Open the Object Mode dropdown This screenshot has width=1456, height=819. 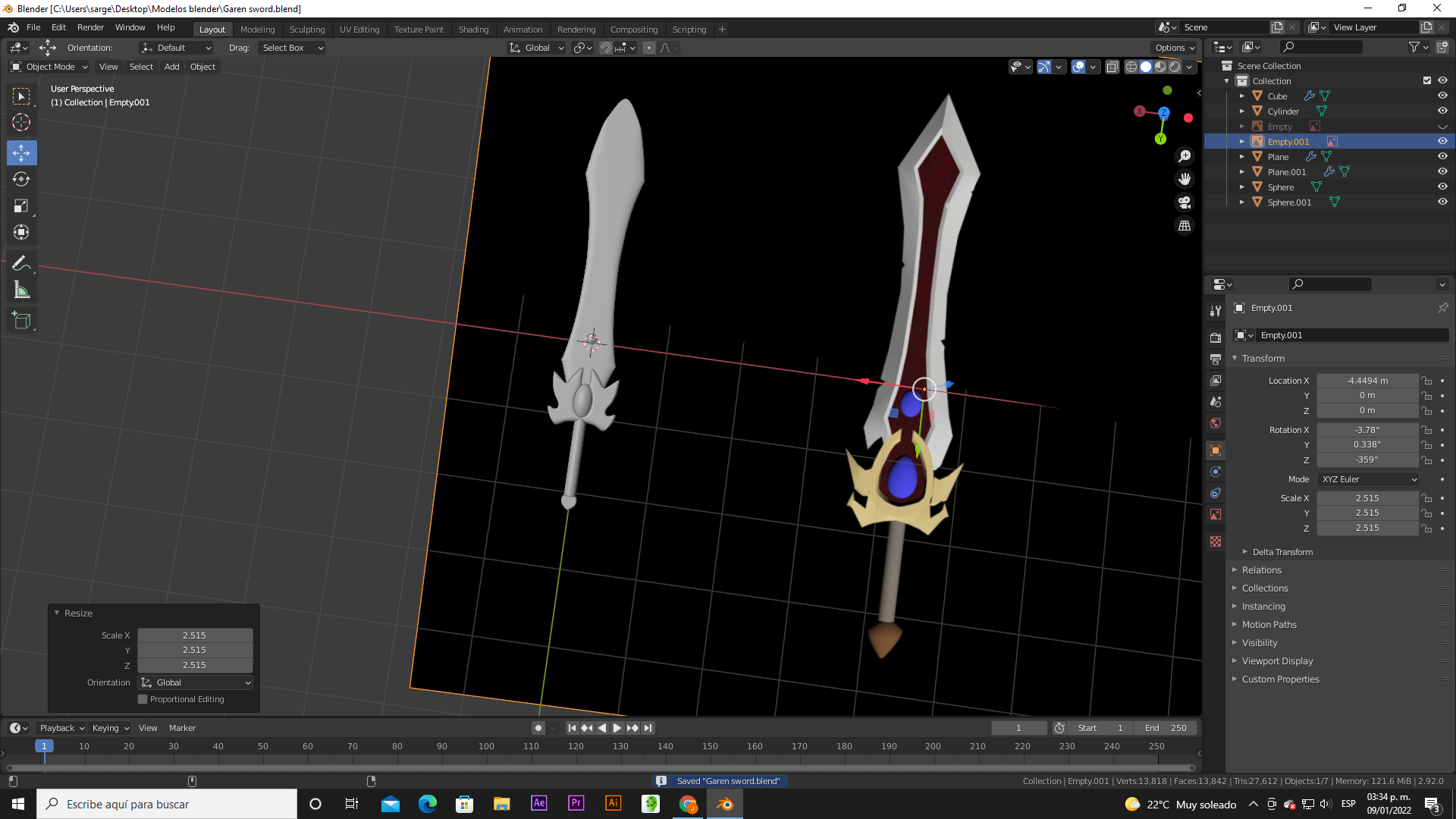click(x=49, y=67)
